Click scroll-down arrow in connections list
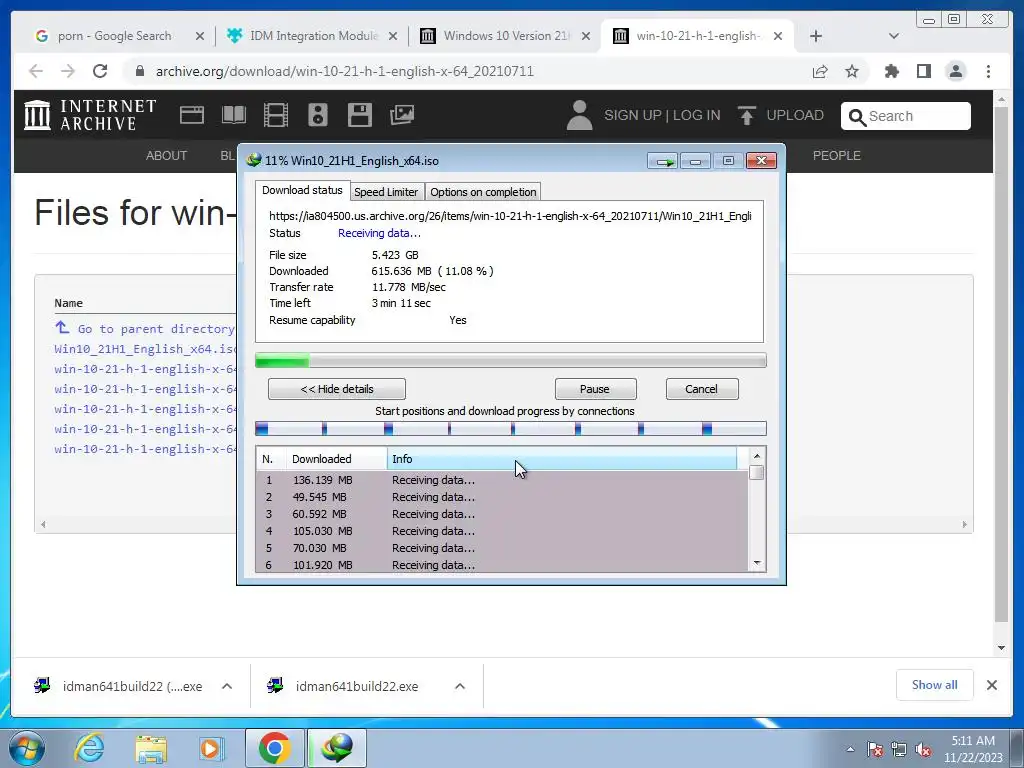1024x768 pixels. coord(757,563)
